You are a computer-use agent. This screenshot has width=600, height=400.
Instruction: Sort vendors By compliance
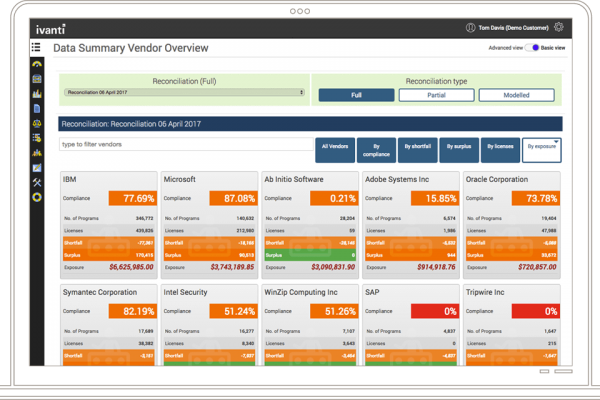[x=376, y=150]
